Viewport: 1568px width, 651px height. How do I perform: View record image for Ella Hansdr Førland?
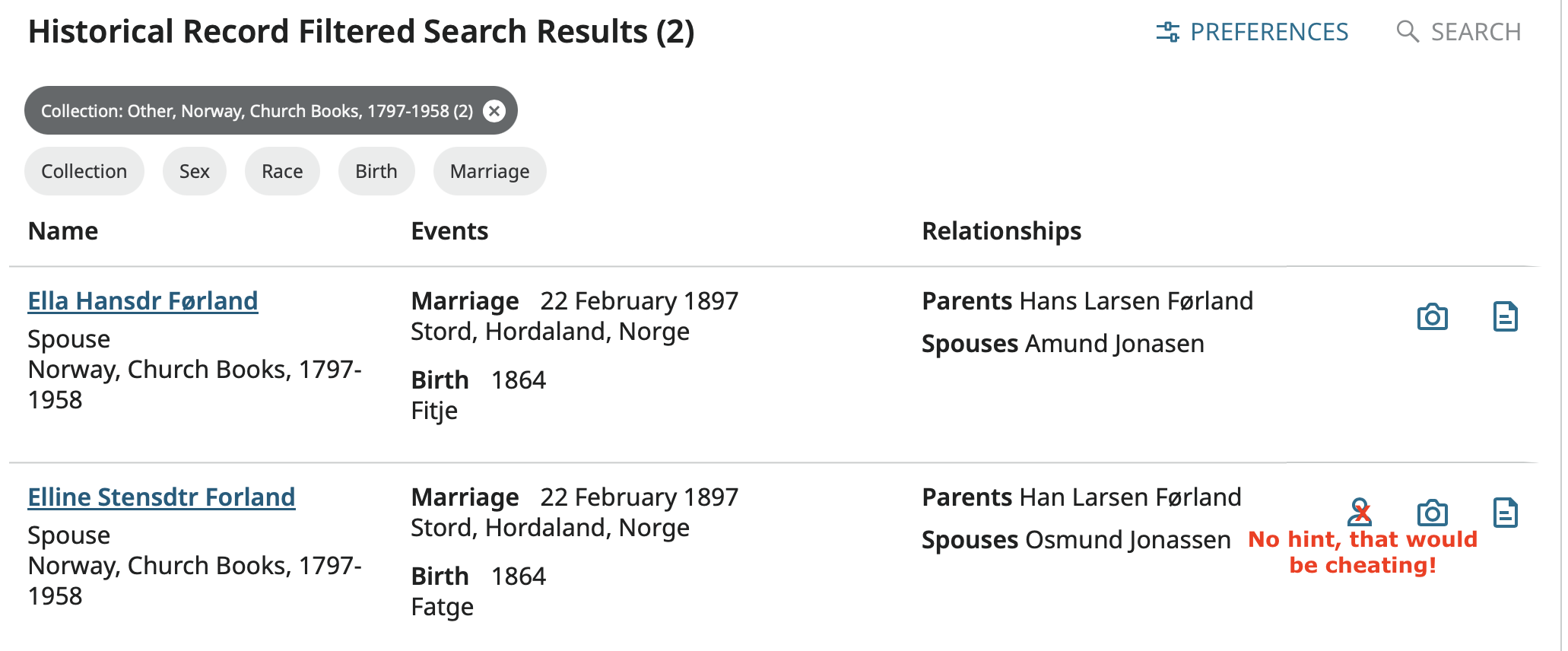click(1432, 316)
